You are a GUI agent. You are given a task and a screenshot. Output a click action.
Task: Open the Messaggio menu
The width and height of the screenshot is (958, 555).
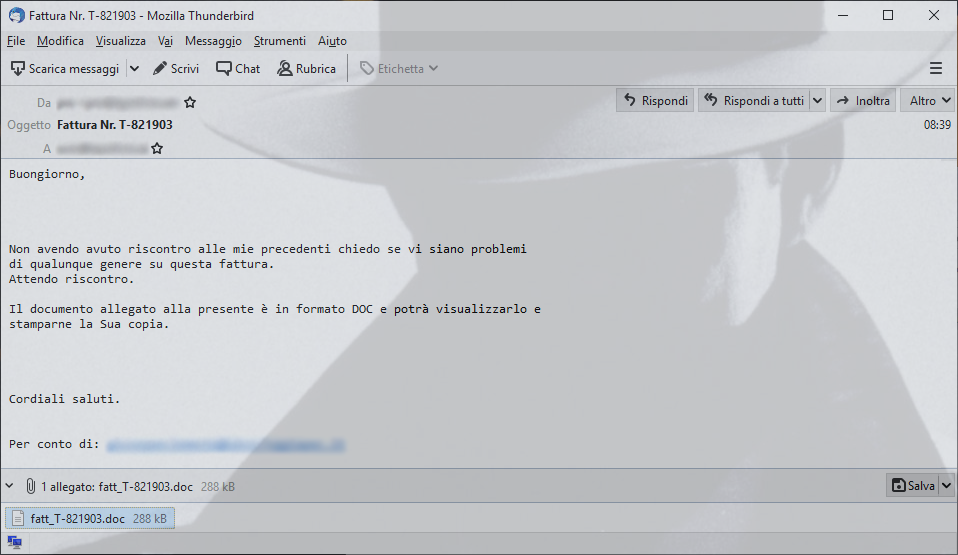(x=213, y=41)
